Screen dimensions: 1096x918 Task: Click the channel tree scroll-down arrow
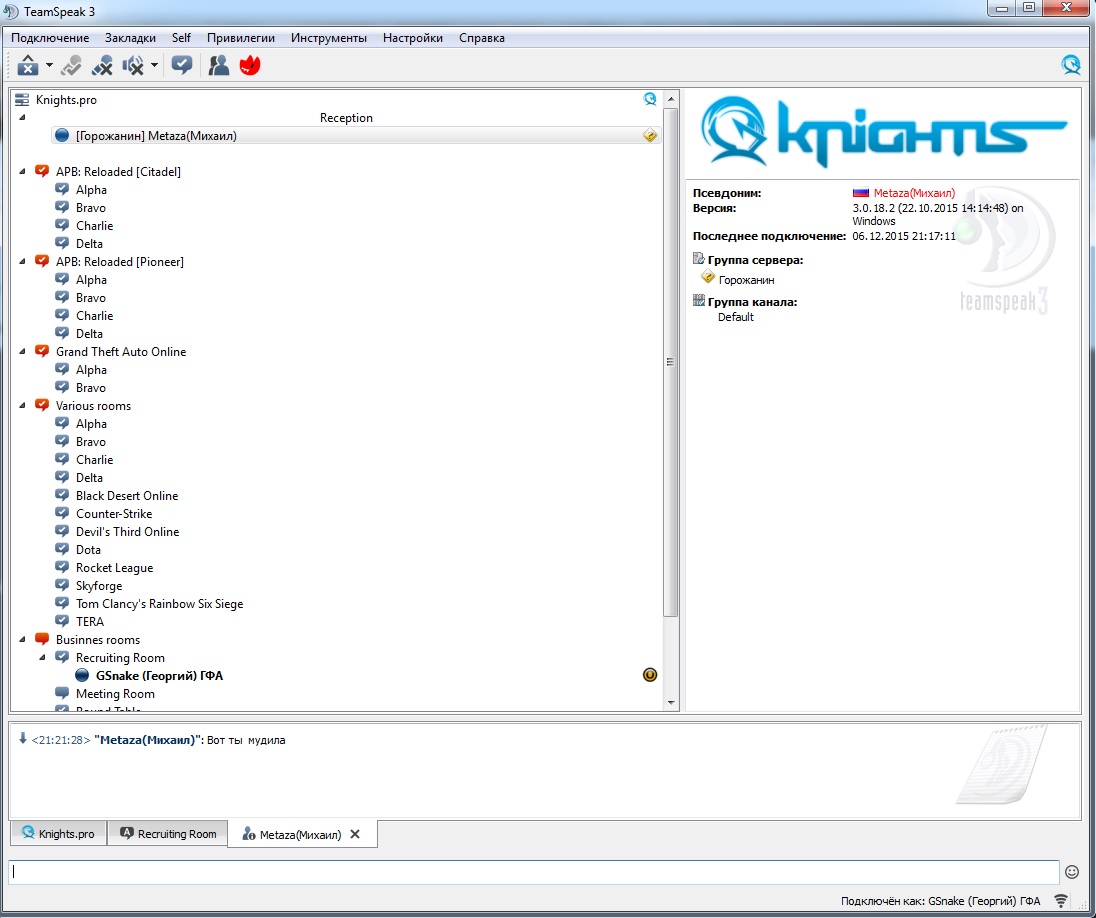[670, 703]
